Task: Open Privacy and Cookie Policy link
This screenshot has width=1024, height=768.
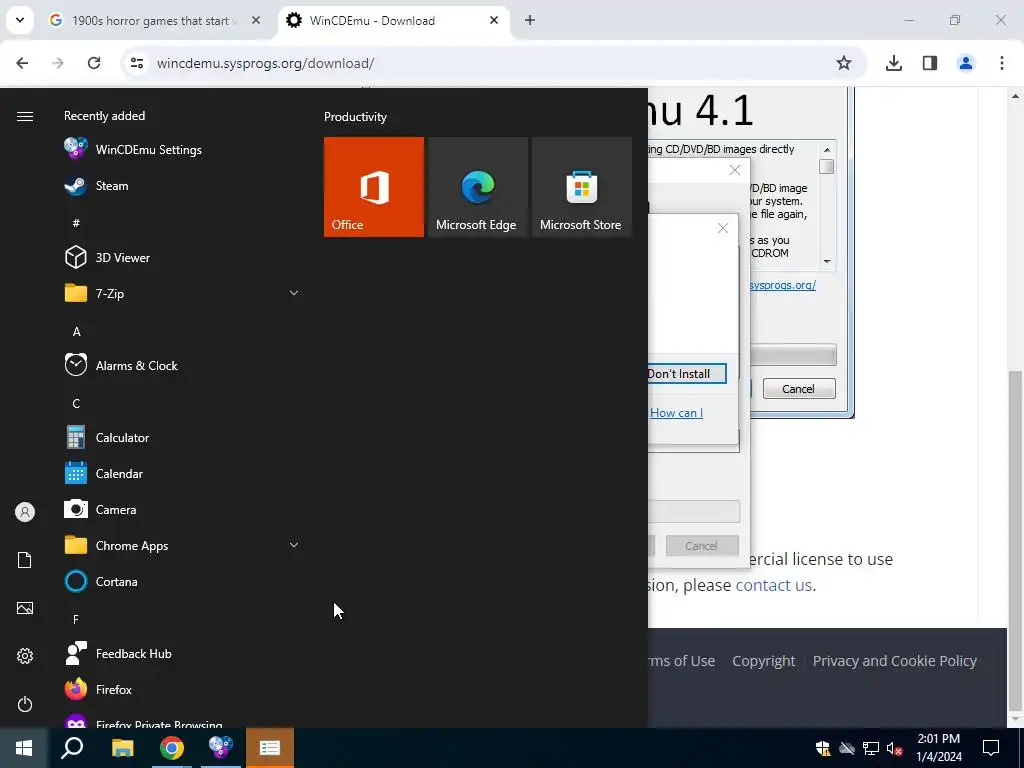Action: 895,661
